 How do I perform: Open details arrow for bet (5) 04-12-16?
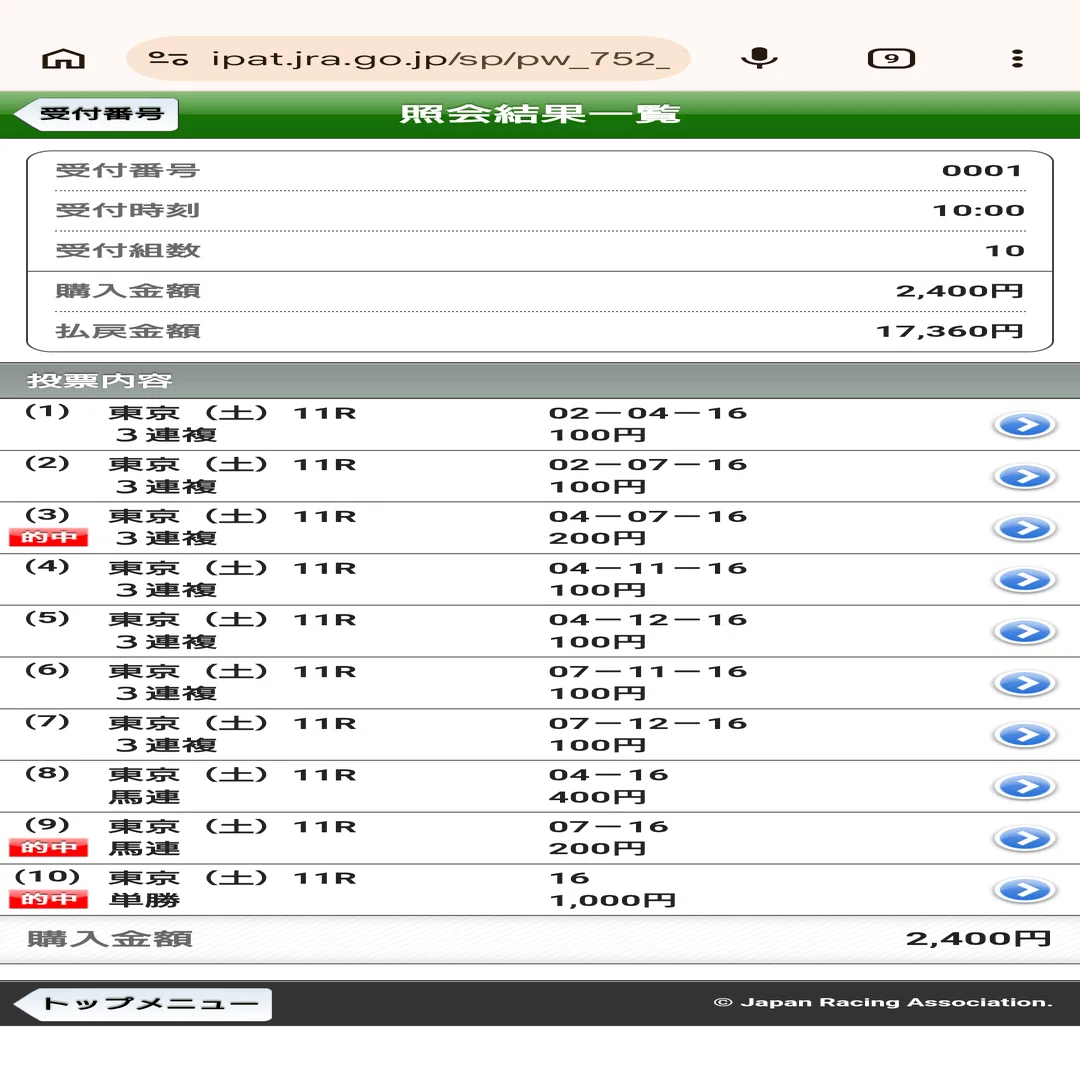click(x=1025, y=632)
